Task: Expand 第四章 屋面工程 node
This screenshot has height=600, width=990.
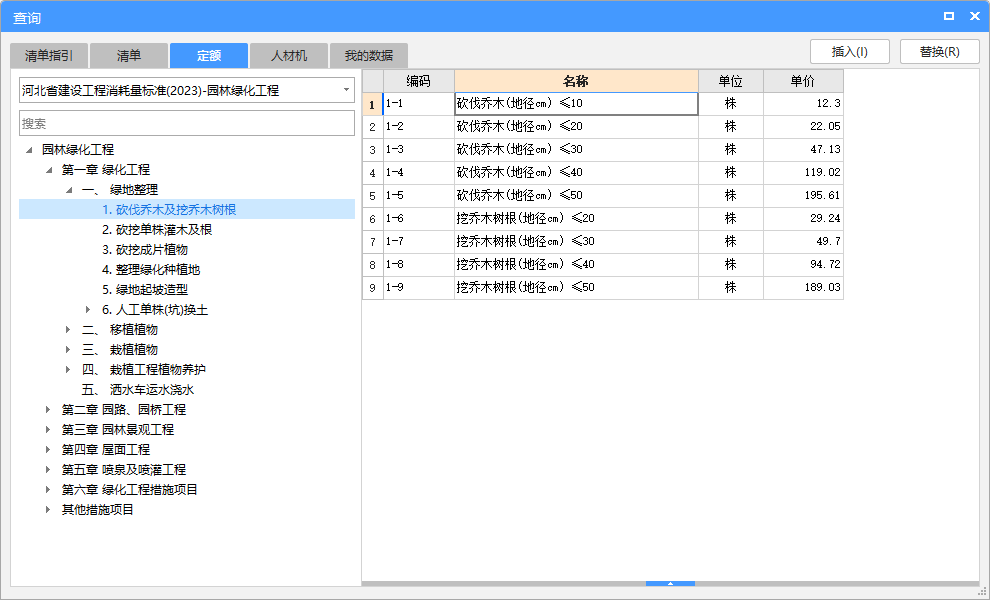Action: tap(48, 450)
